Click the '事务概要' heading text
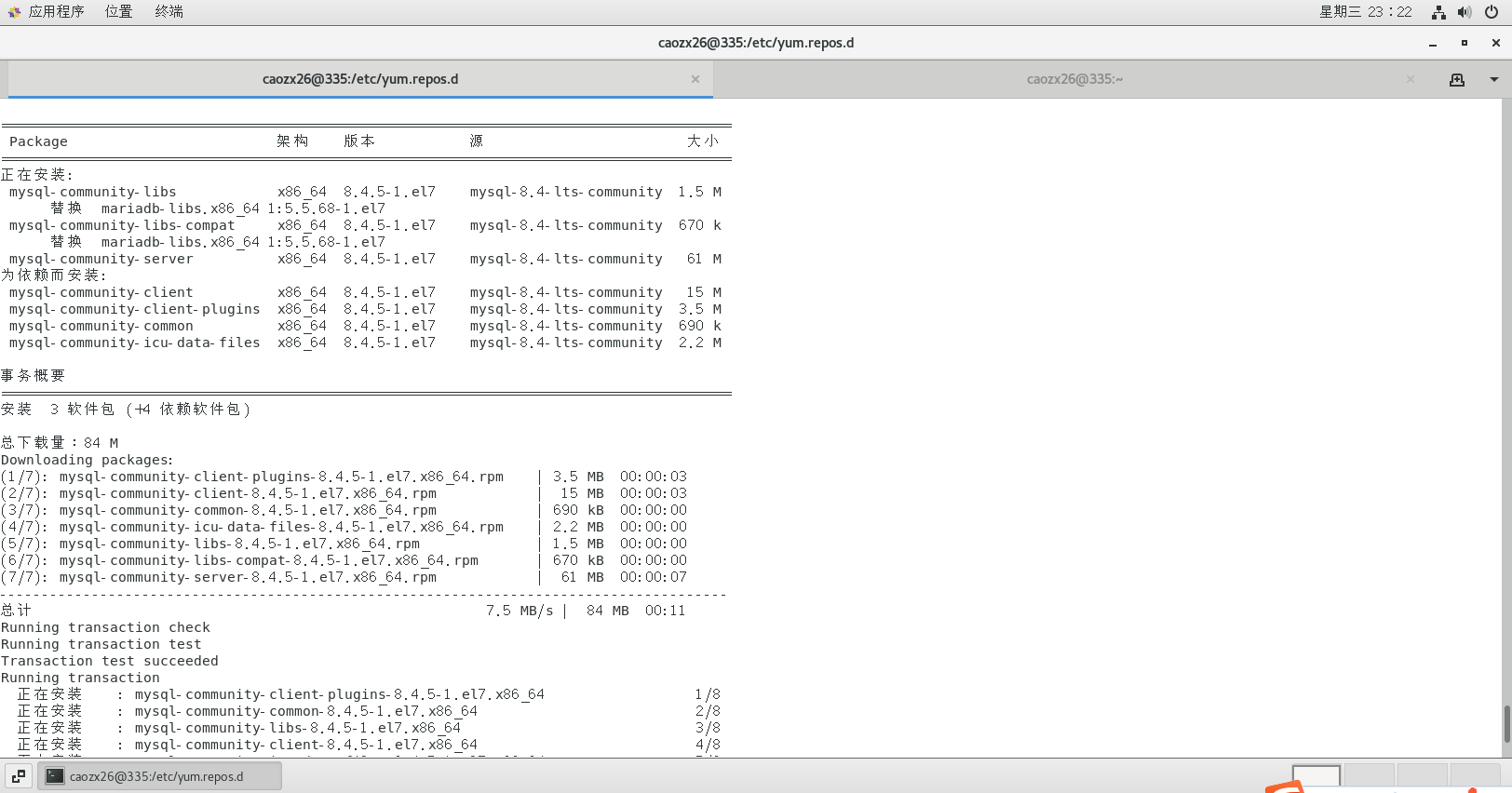The image size is (1512, 793). [x=34, y=376]
